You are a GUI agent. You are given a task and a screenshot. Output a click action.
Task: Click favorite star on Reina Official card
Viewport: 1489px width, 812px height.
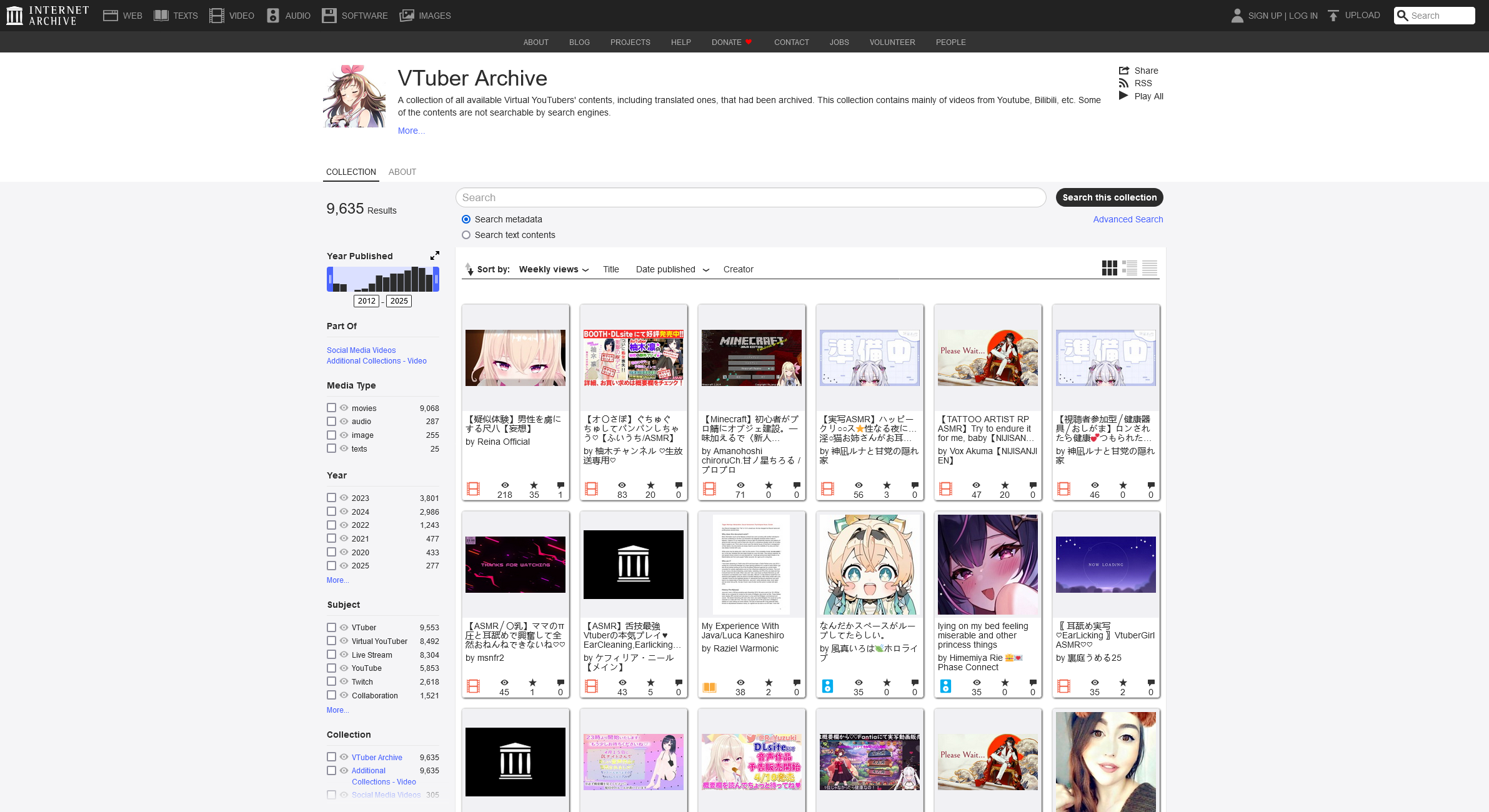[534, 485]
